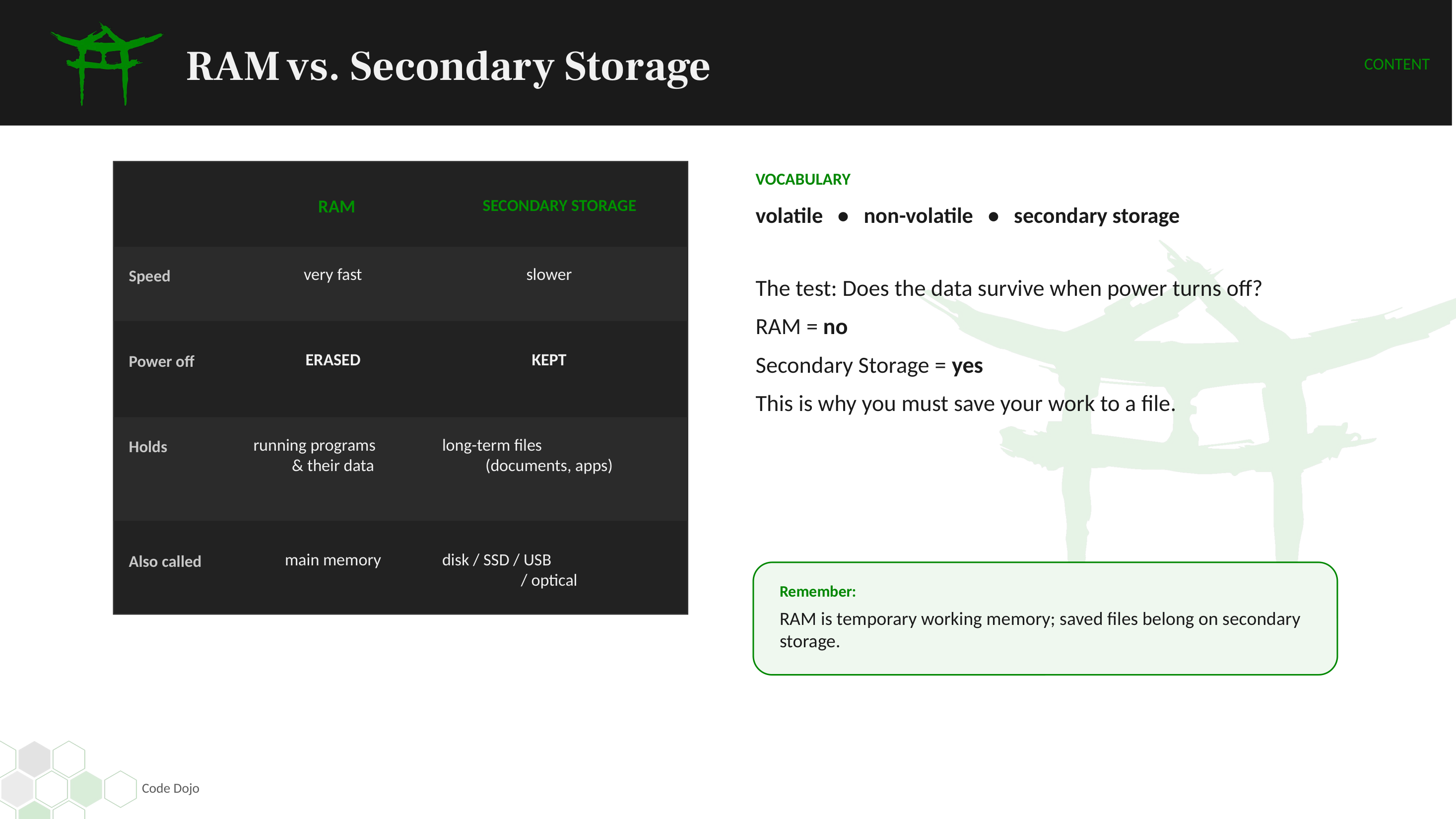Image resolution: width=1456 pixels, height=819 pixels.
Task: Click the slide title 'RAM vs. Secondary Storage'
Action: coord(448,67)
